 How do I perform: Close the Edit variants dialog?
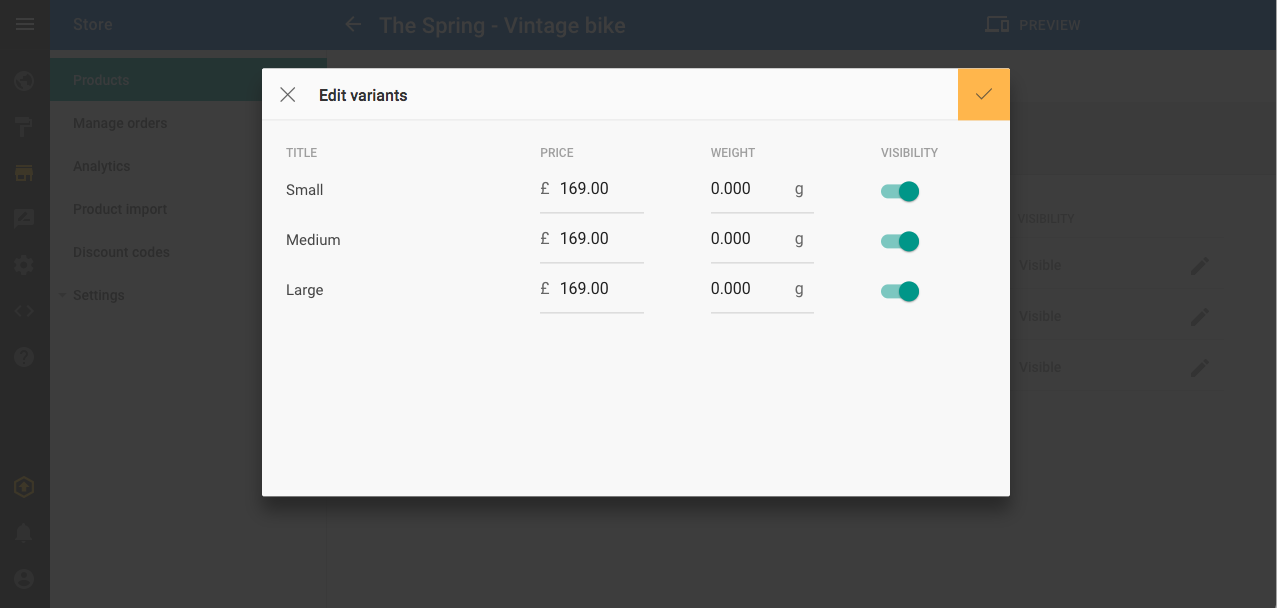coord(288,95)
